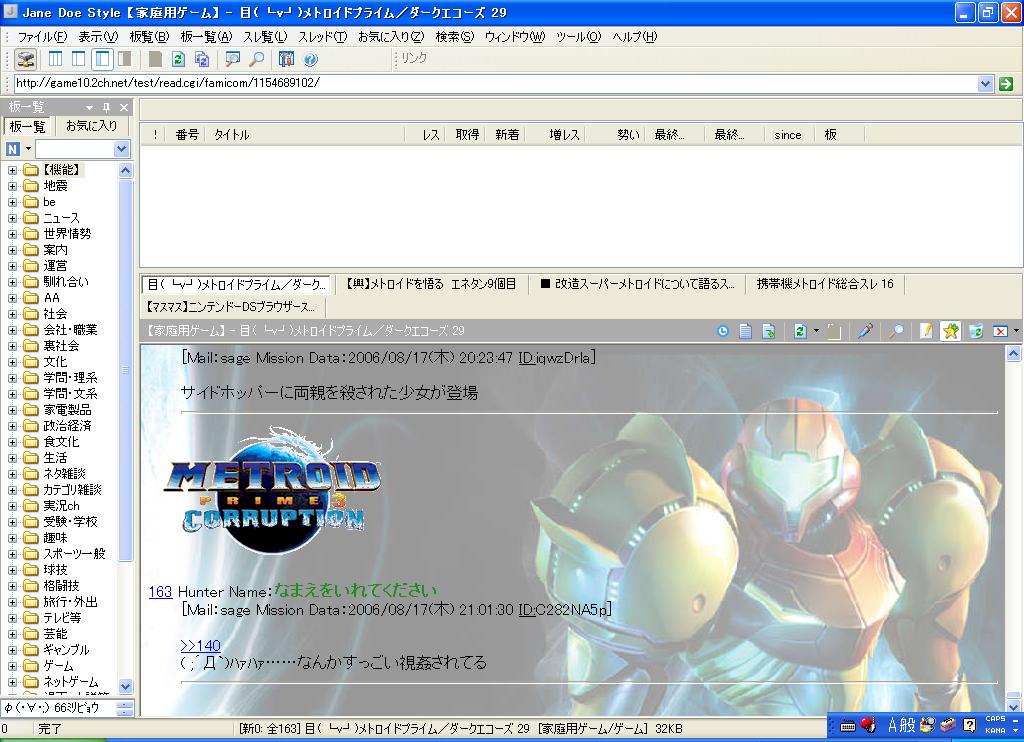Follow the >>140 anchor link
Image resolution: width=1024 pixels, height=742 pixels.
(x=200, y=645)
